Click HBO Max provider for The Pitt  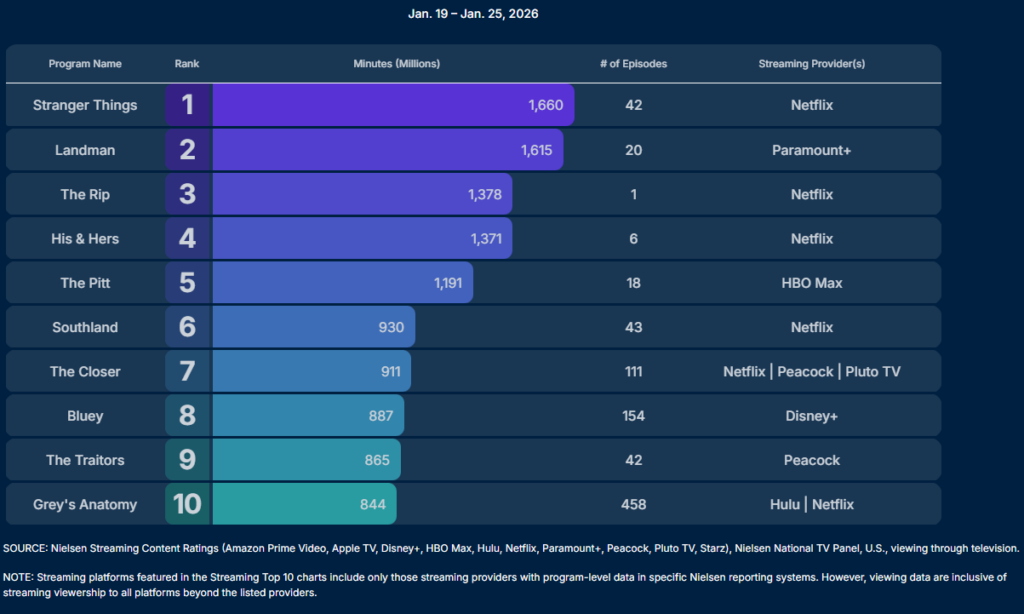pyautogui.click(x=811, y=283)
